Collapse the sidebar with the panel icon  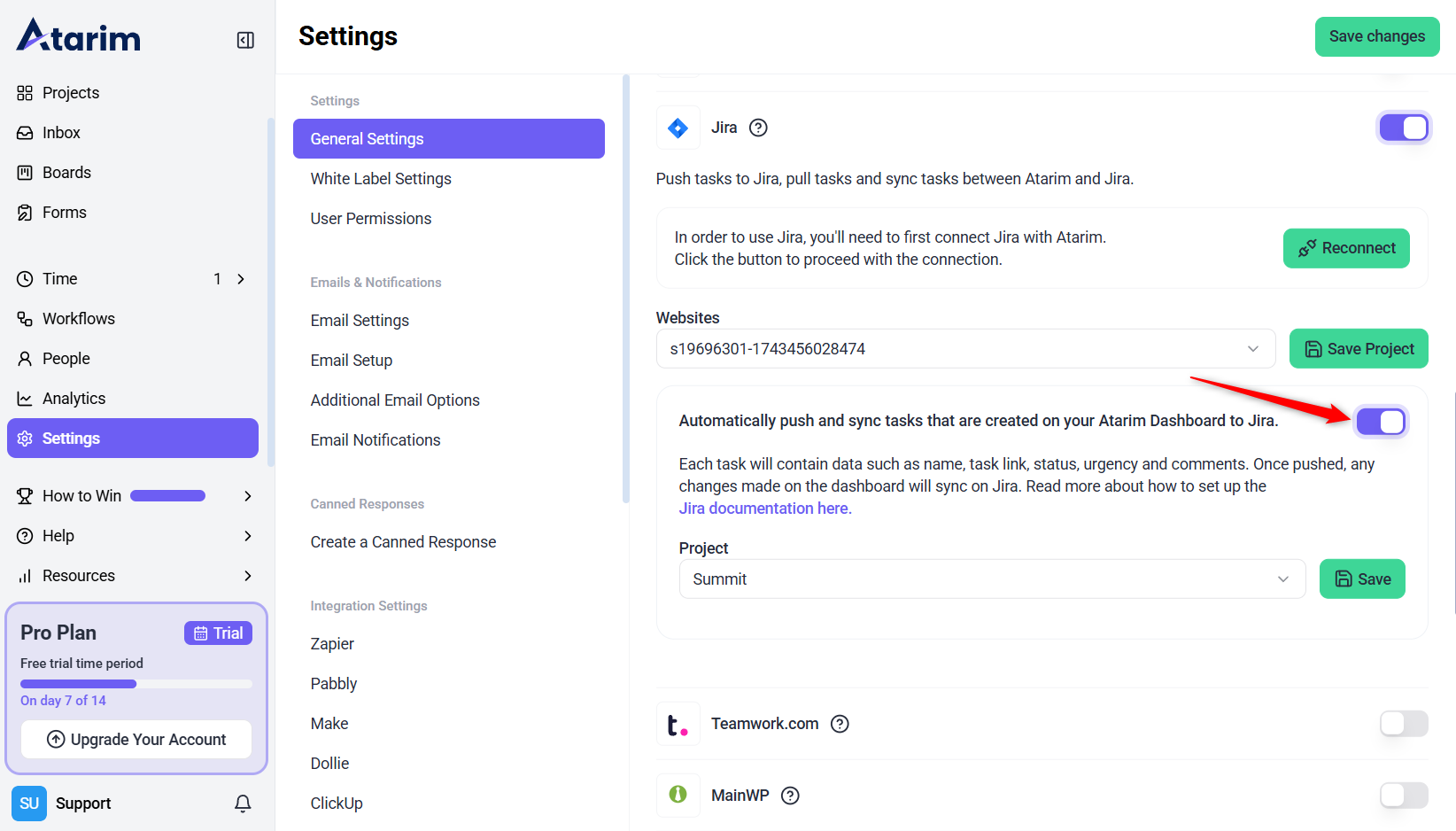click(x=245, y=40)
